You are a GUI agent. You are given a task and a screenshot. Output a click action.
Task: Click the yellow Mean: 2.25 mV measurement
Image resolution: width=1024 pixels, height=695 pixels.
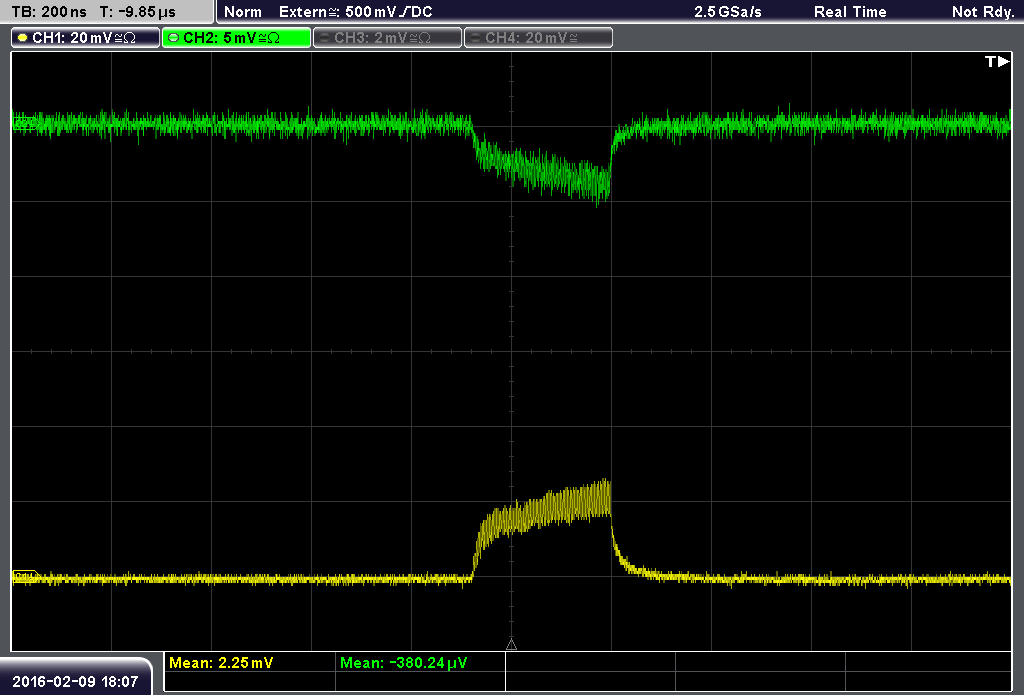(221, 662)
